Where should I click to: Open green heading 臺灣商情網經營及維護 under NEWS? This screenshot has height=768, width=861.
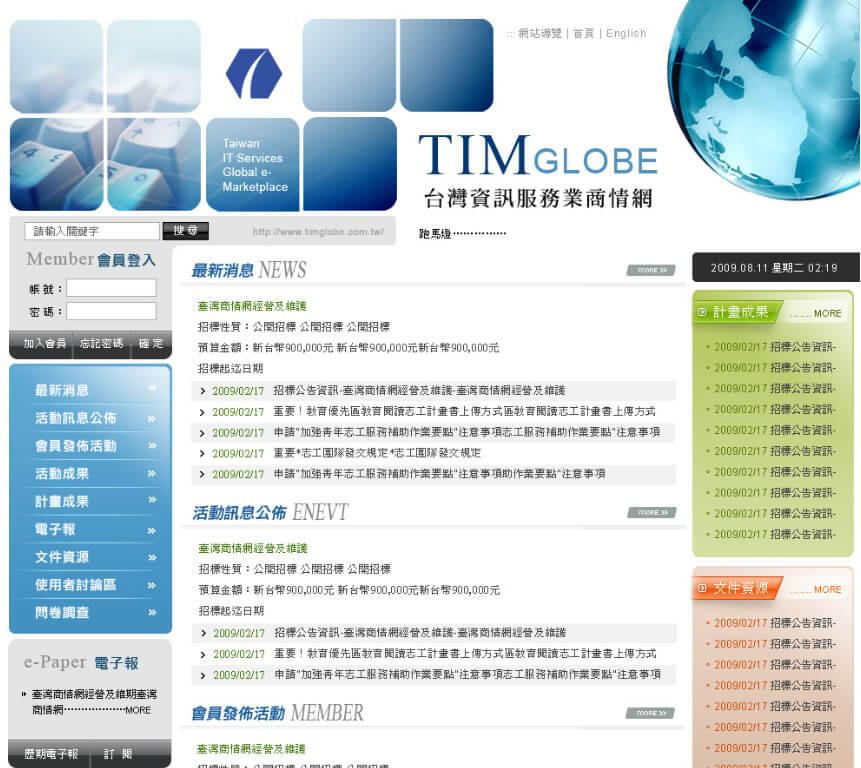click(x=252, y=306)
